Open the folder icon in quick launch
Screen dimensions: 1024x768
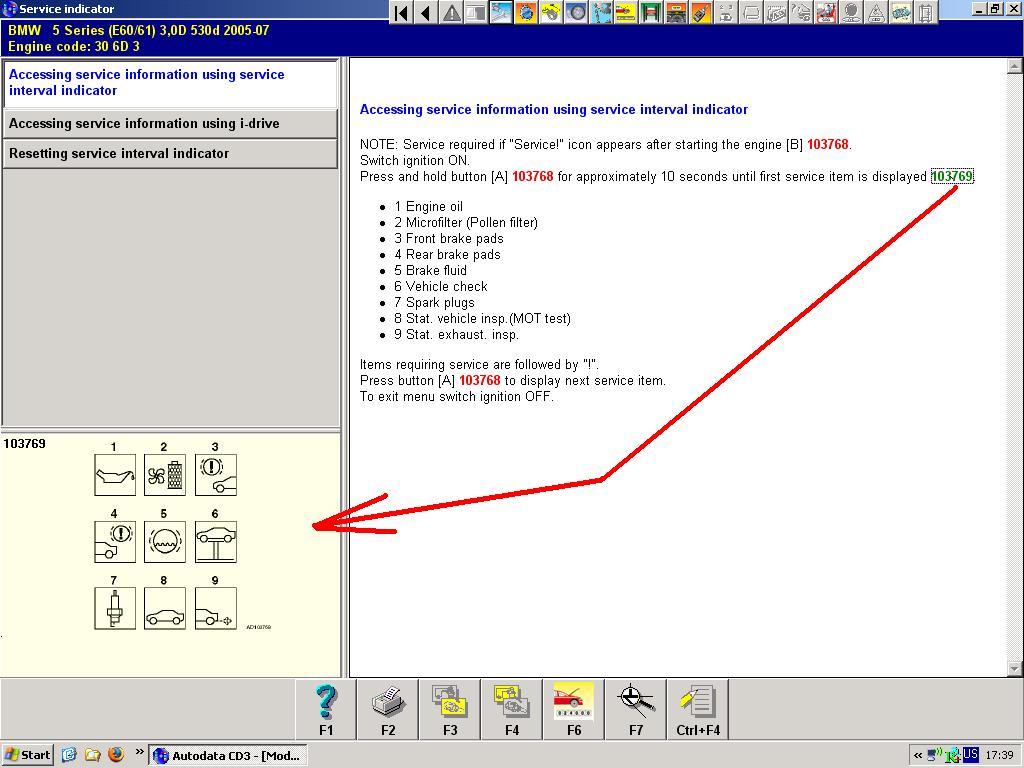(x=92, y=755)
